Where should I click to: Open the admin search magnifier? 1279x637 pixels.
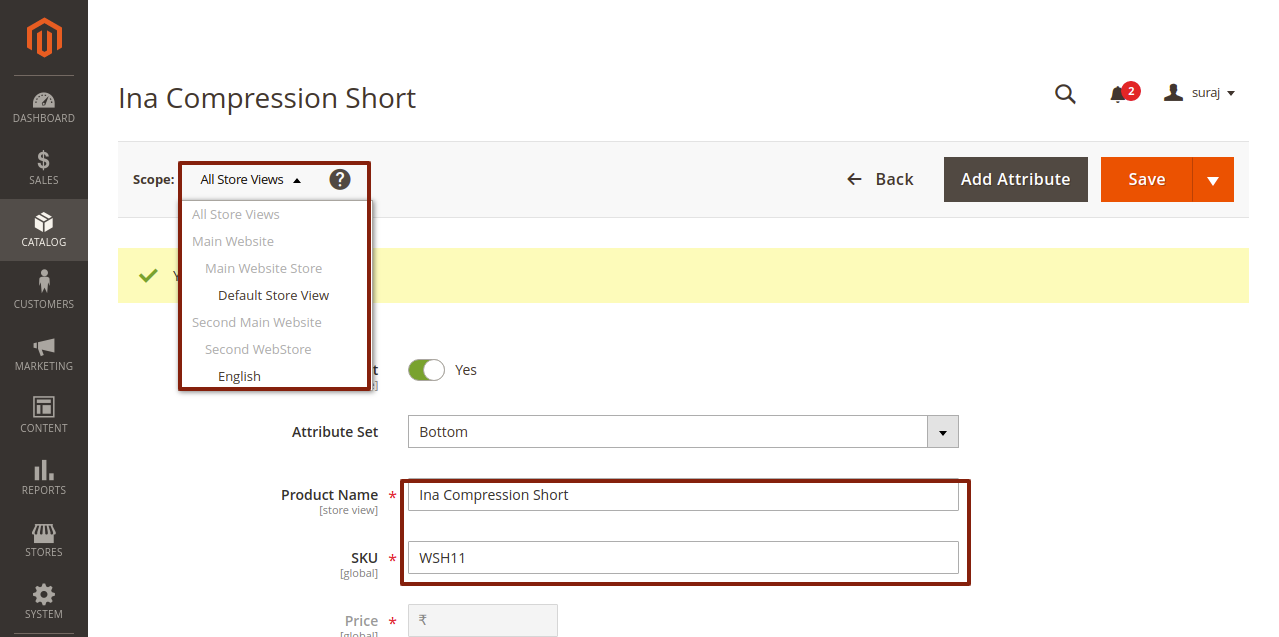[x=1064, y=93]
